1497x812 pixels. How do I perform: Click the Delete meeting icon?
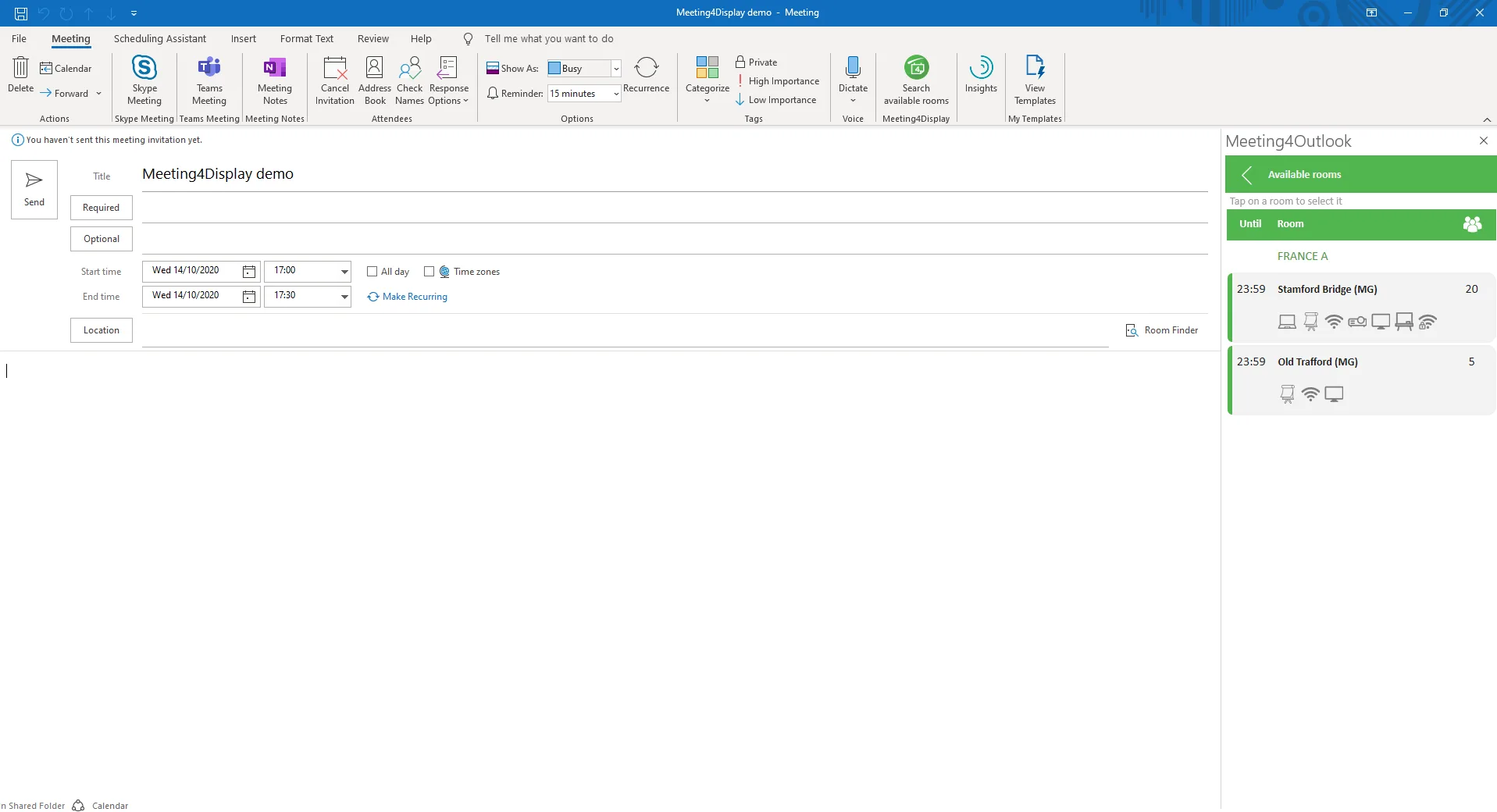point(21,75)
